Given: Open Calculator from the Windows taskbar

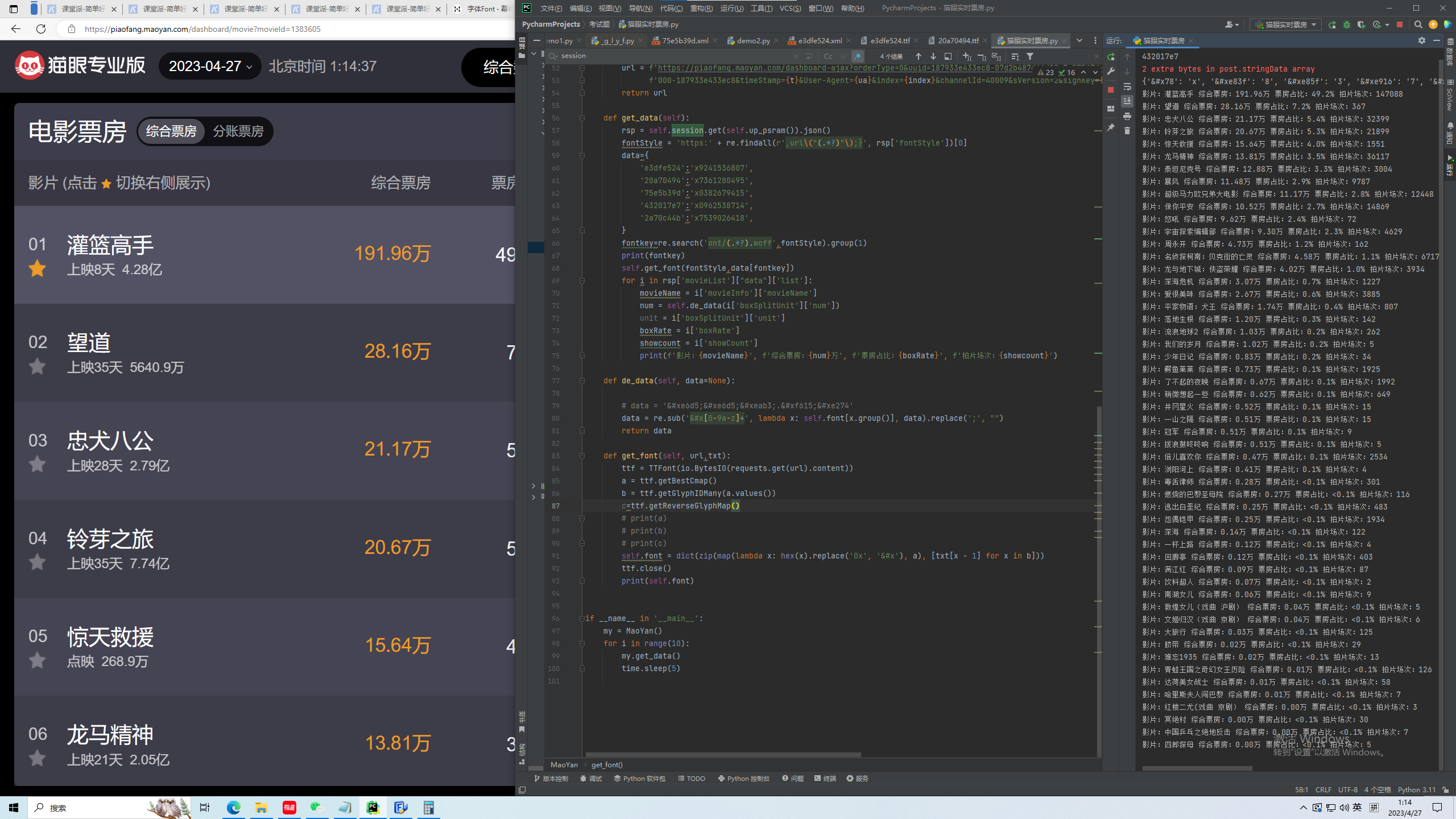Looking at the screenshot, I should [429, 808].
